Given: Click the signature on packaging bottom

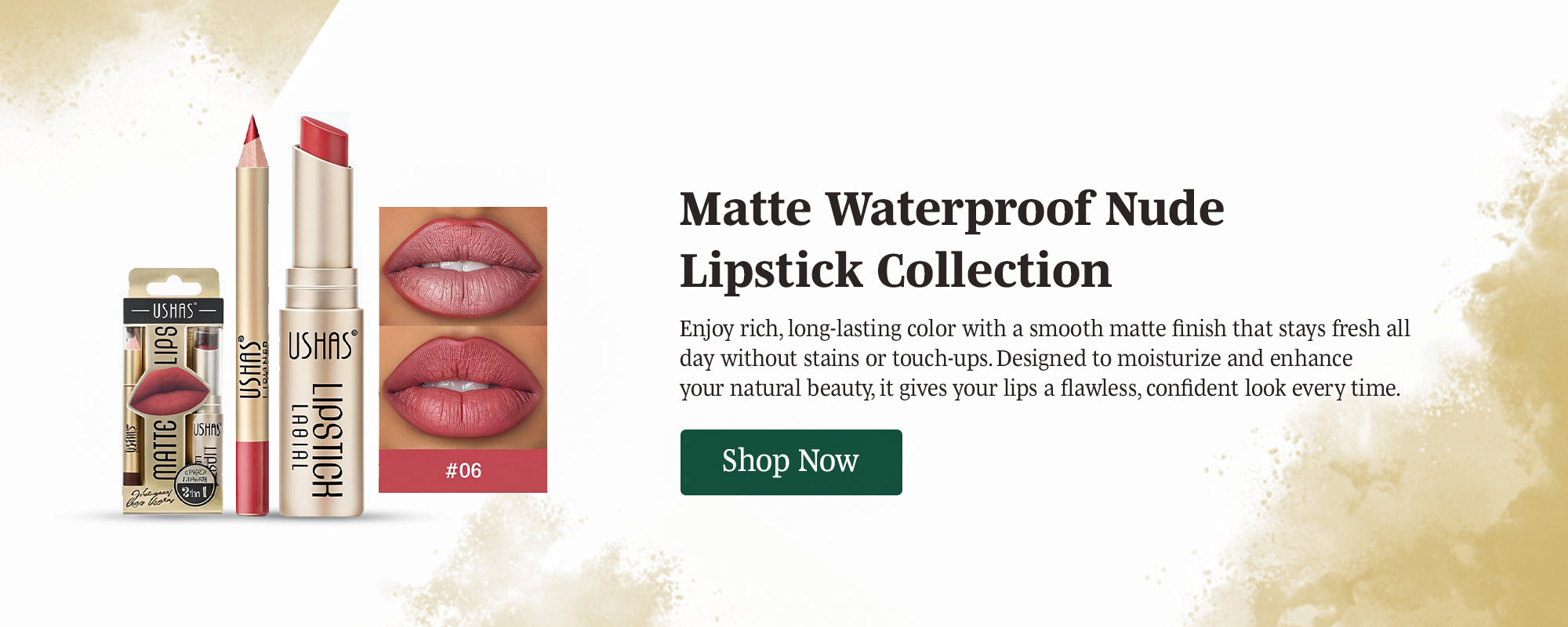Looking at the screenshot, I should tap(151, 498).
